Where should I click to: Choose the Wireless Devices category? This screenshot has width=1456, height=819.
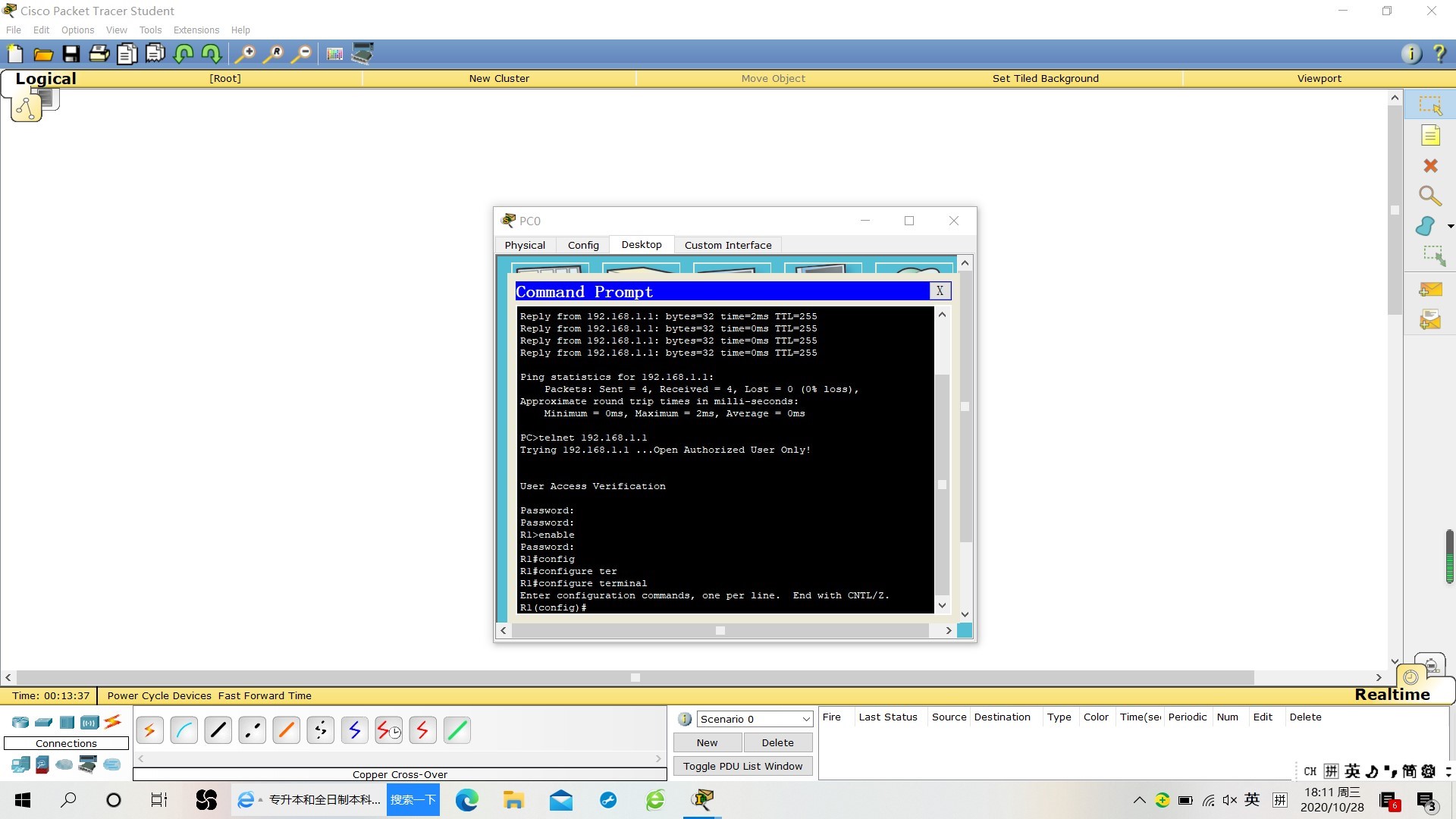(x=89, y=722)
